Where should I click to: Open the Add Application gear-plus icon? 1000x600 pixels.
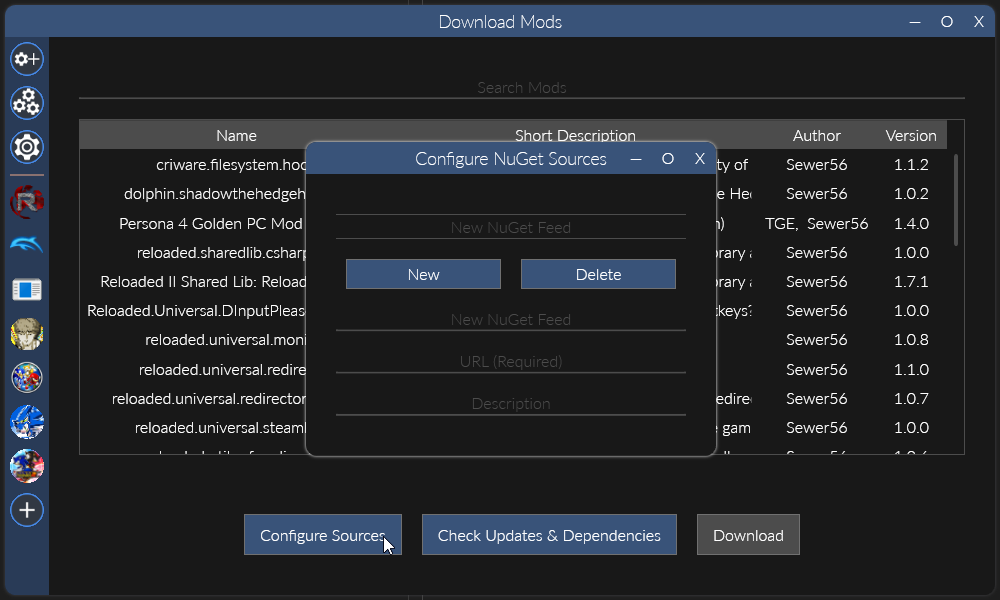(x=27, y=59)
